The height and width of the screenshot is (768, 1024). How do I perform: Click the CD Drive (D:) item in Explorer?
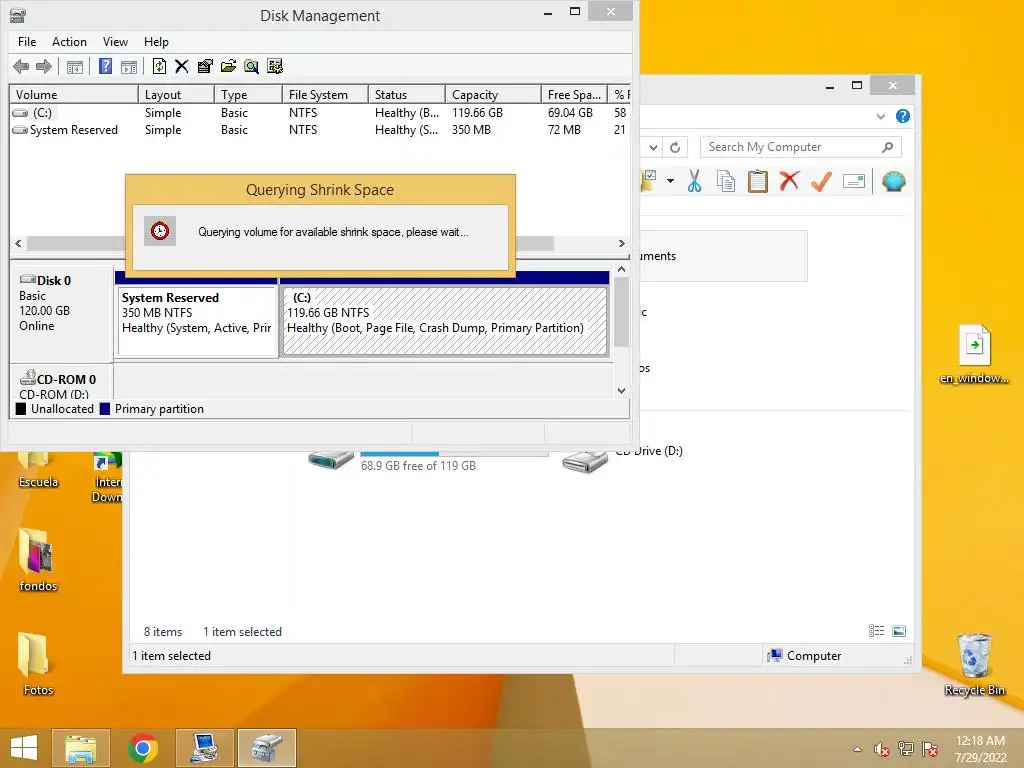(x=620, y=458)
